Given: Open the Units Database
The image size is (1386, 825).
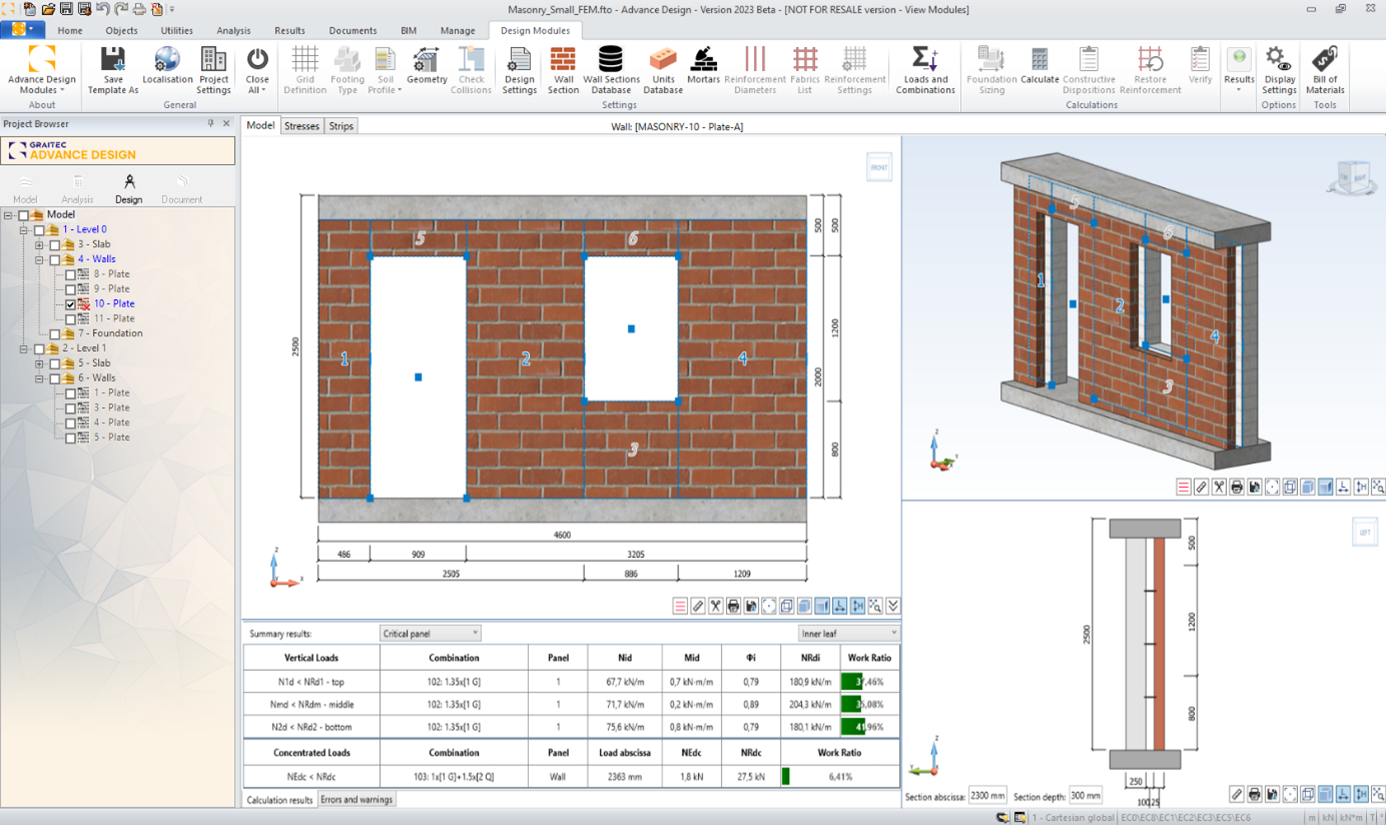Looking at the screenshot, I should click(662, 70).
